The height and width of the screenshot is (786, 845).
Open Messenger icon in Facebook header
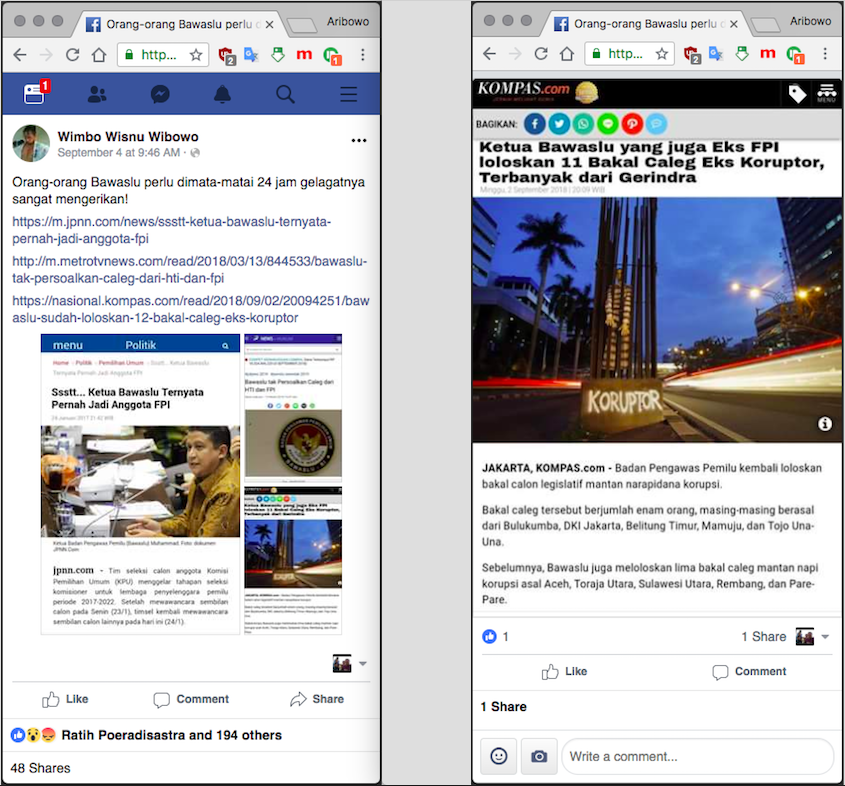[160, 94]
